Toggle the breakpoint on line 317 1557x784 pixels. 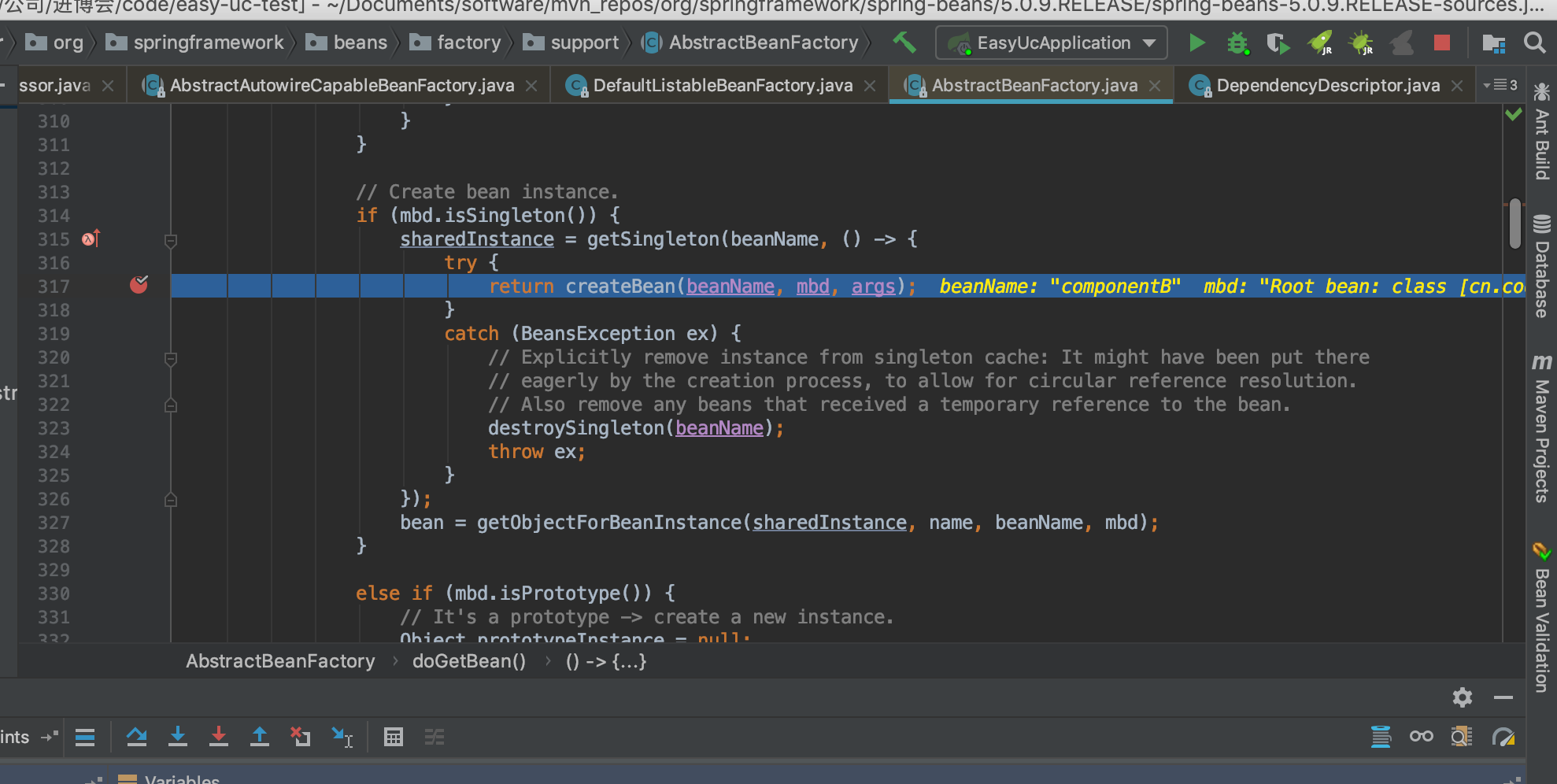(139, 285)
